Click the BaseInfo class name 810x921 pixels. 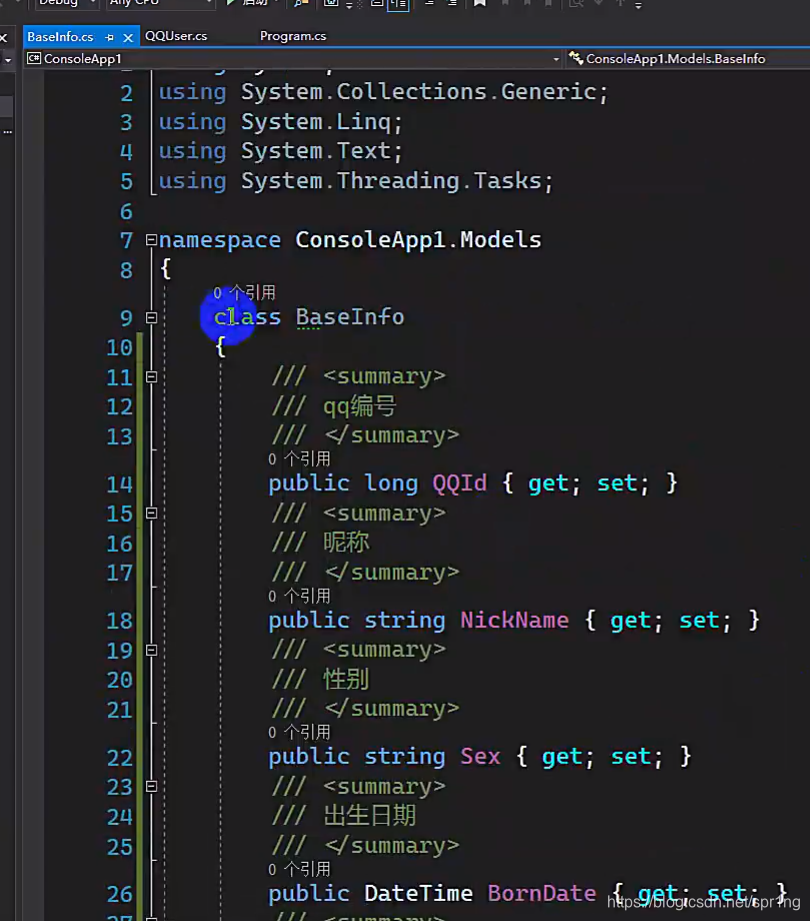[x=350, y=317]
